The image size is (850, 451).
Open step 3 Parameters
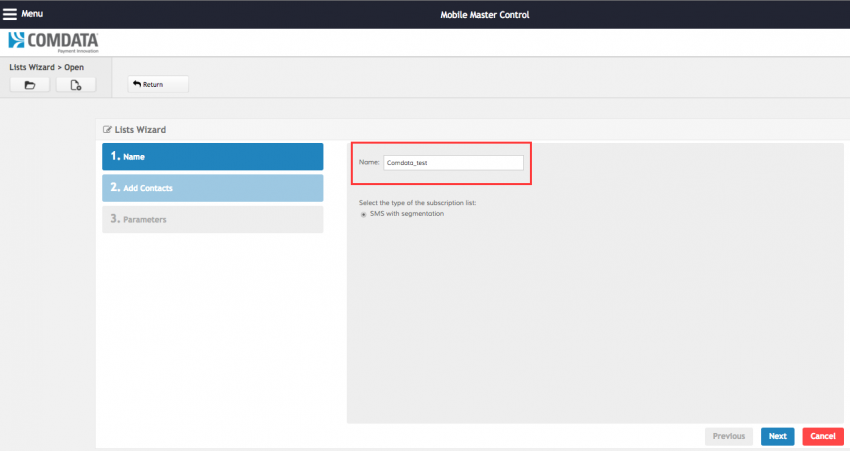point(212,219)
